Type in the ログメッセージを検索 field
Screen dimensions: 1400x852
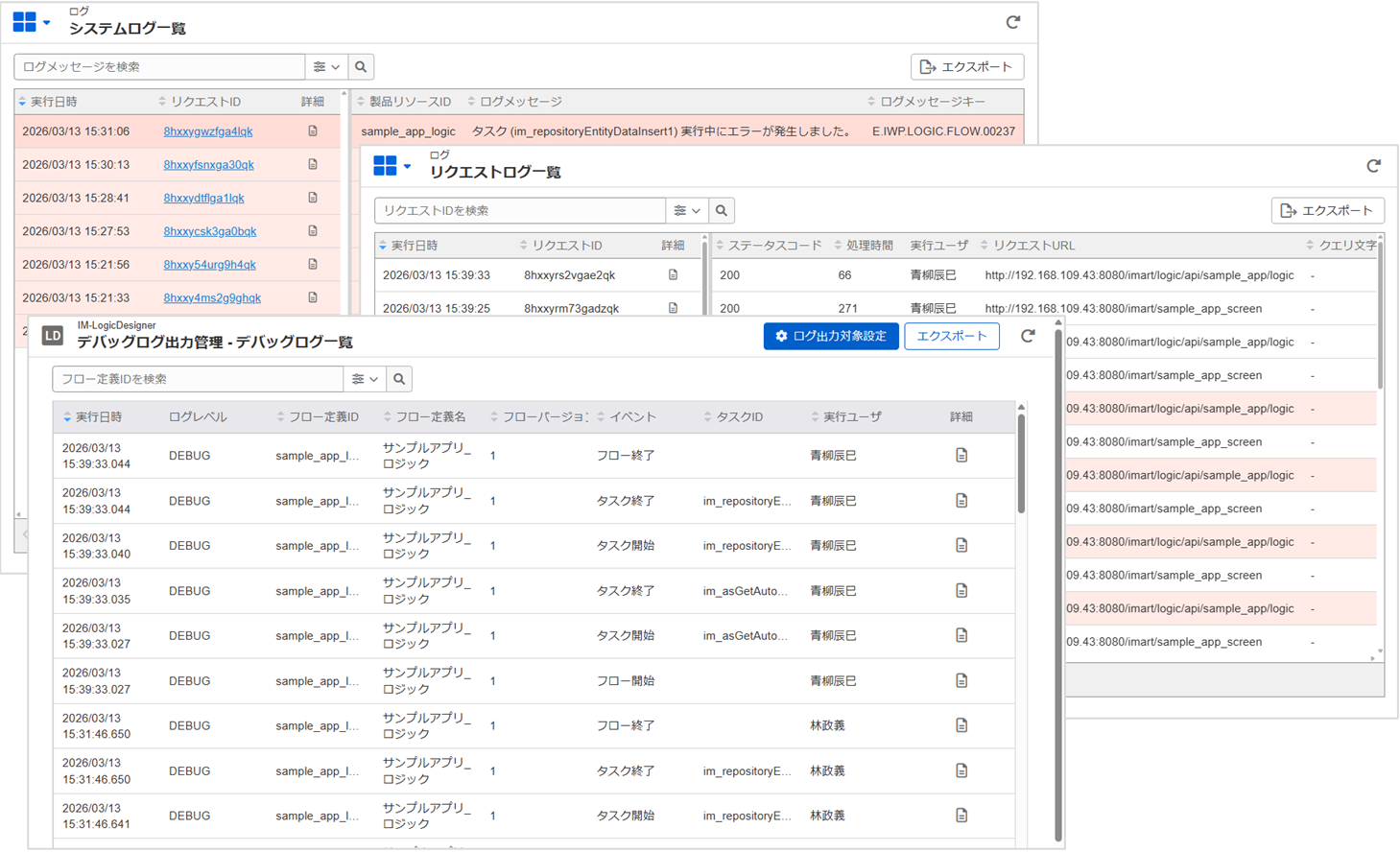tap(159, 67)
